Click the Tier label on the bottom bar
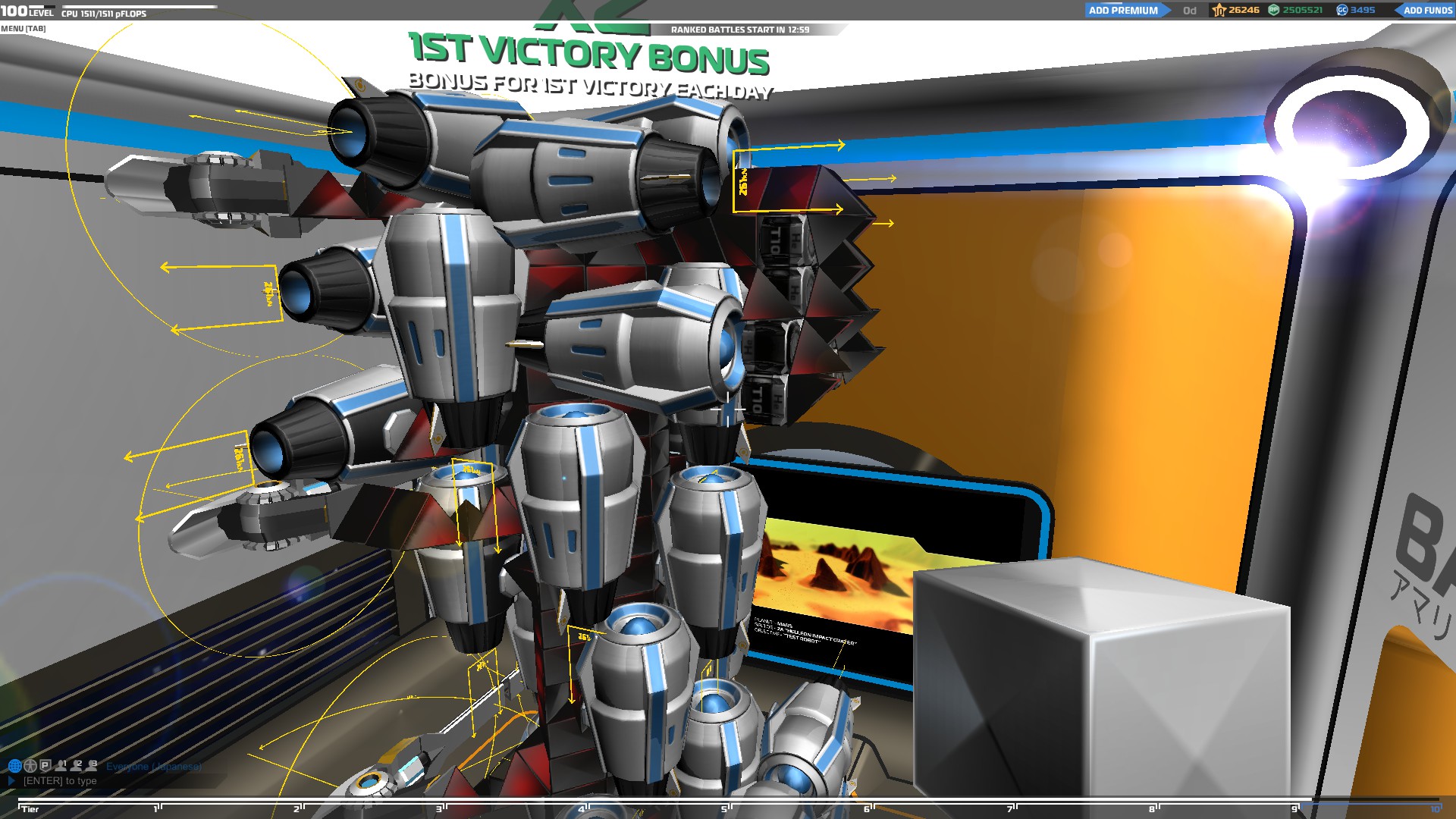The image size is (1456, 819). pyautogui.click(x=30, y=809)
